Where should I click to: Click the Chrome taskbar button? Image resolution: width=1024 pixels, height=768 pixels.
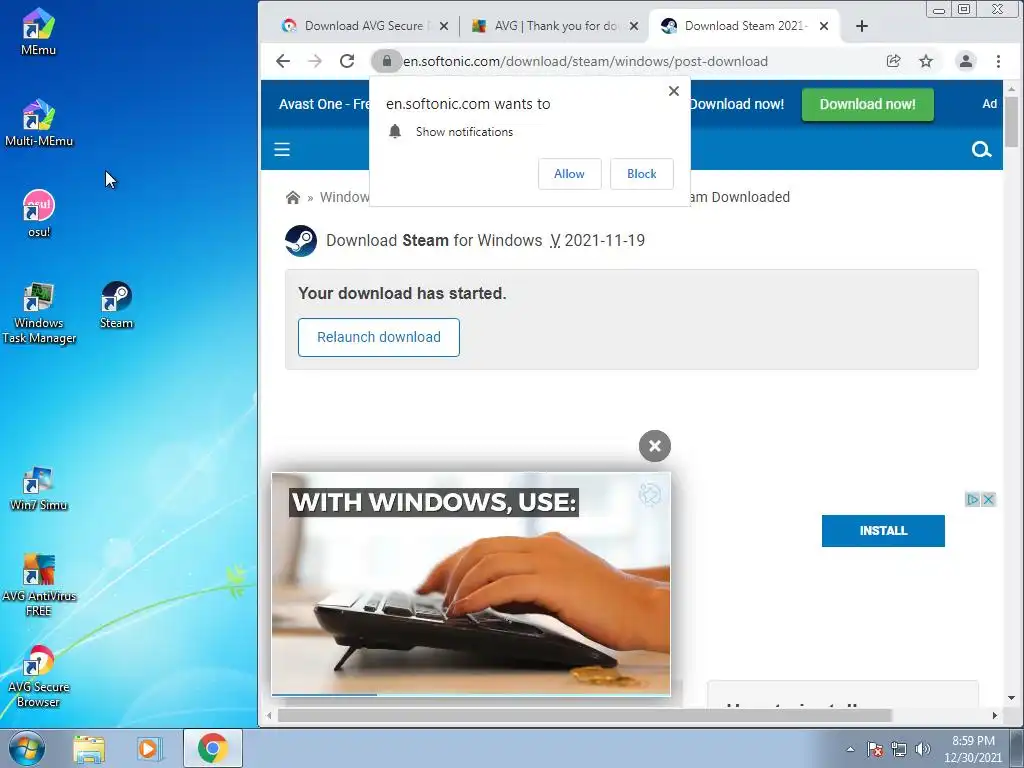click(213, 748)
